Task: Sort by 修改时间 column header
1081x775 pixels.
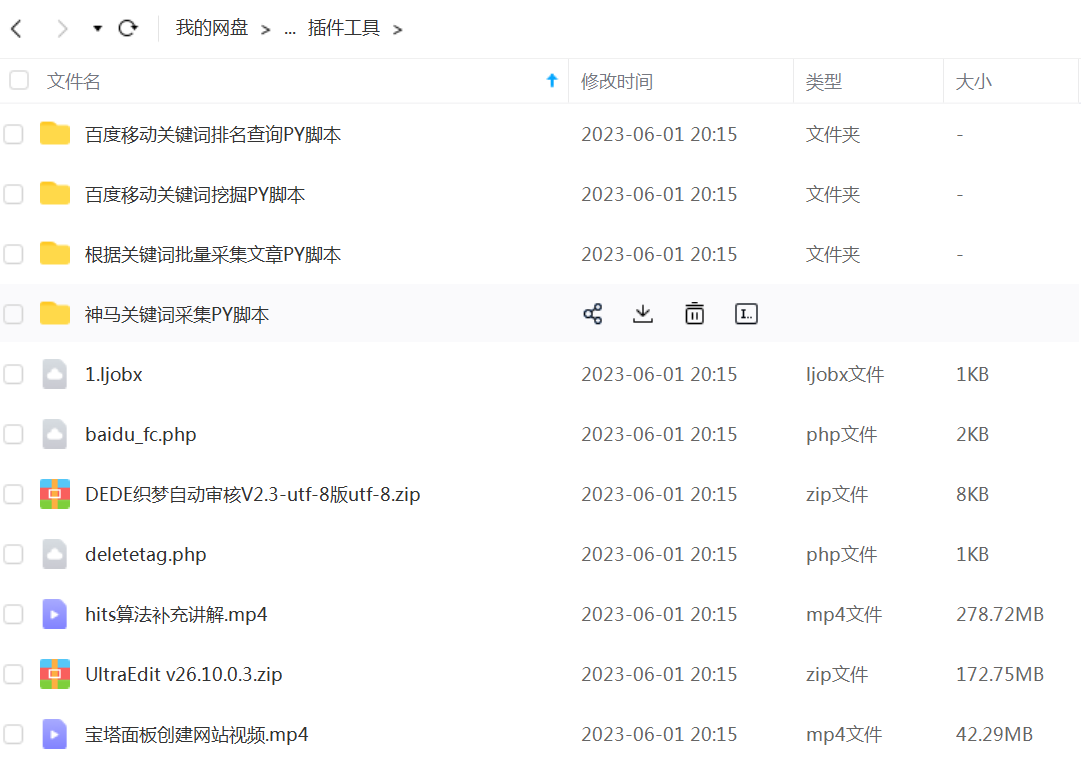Action: pos(616,81)
